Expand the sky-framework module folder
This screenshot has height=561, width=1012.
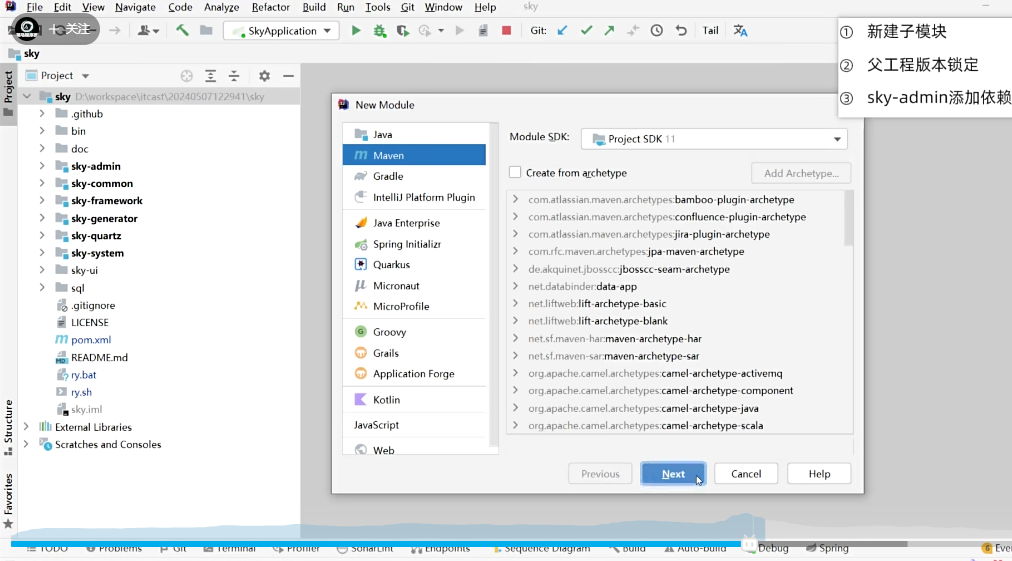[x=42, y=201]
